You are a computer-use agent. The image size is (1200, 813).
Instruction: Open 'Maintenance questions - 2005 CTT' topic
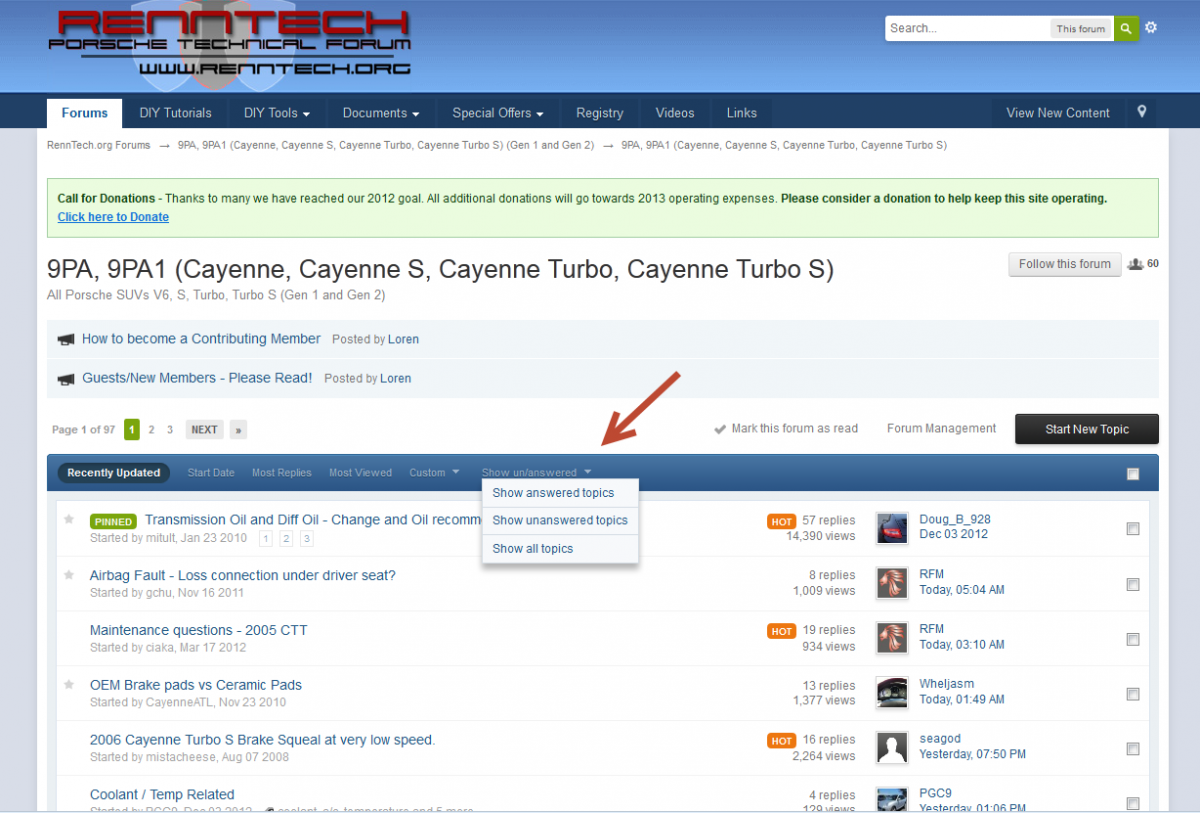coord(199,630)
